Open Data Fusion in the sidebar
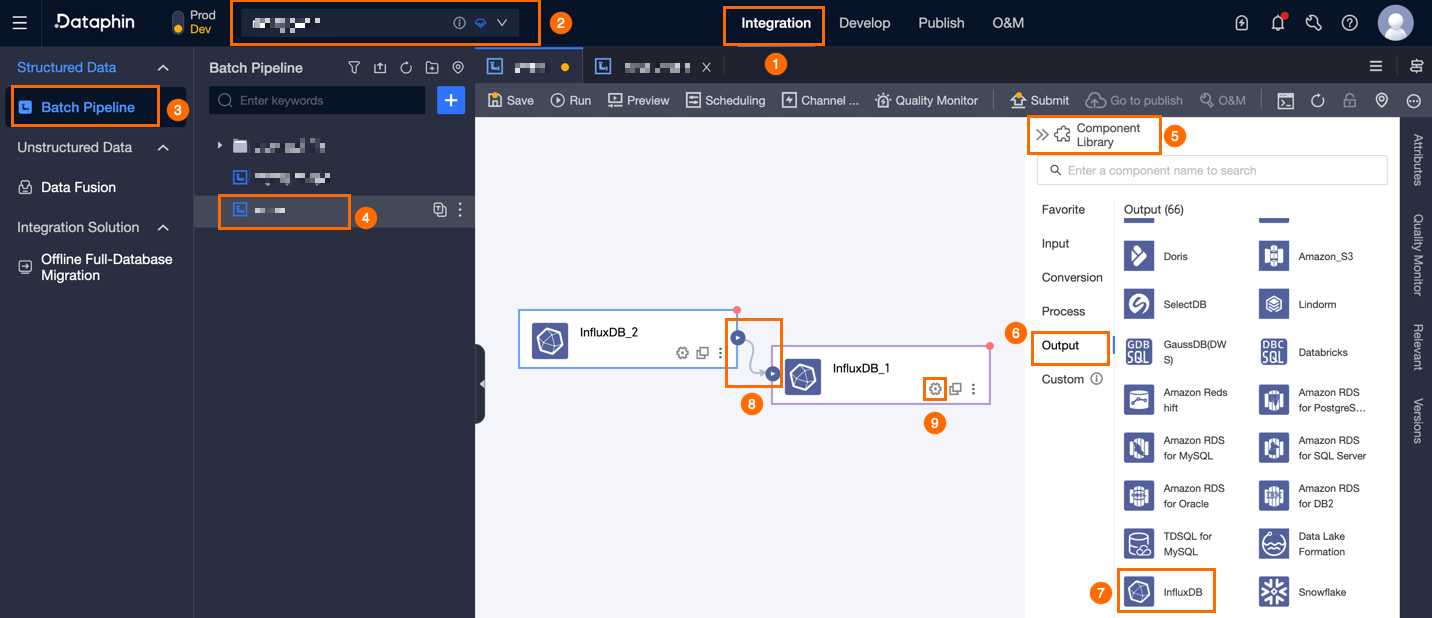Screen dimensions: 1432x618 point(78,187)
